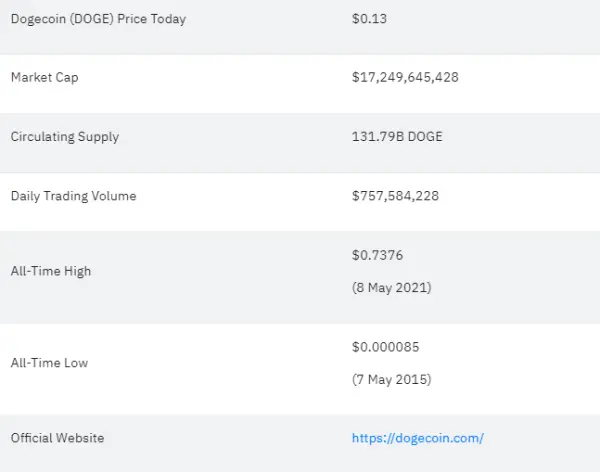Select the 'Circulating Supply' label
Screen dimensions: 600x472
click(65, 137)
